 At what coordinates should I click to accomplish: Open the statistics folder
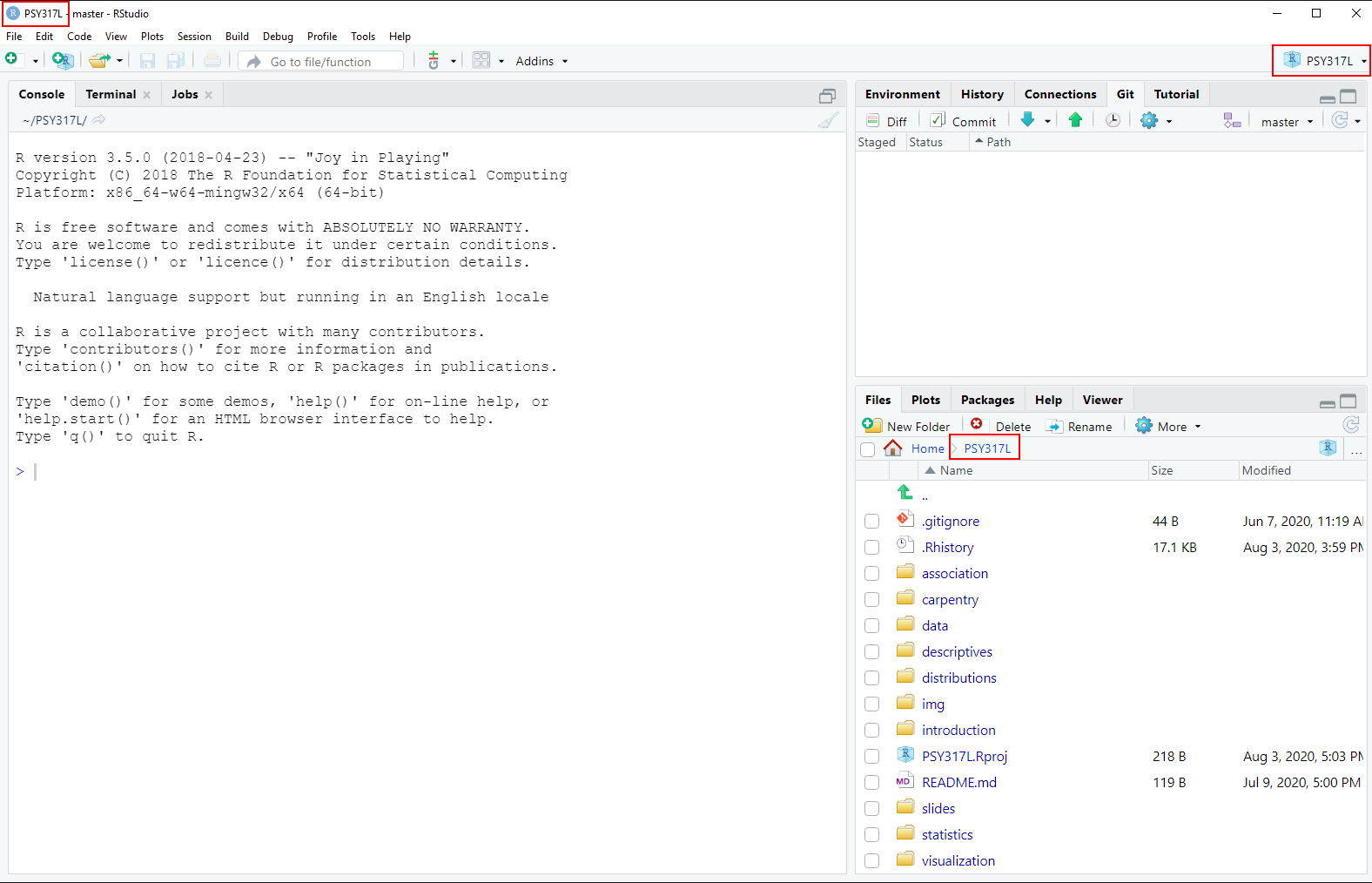[947, 835]
